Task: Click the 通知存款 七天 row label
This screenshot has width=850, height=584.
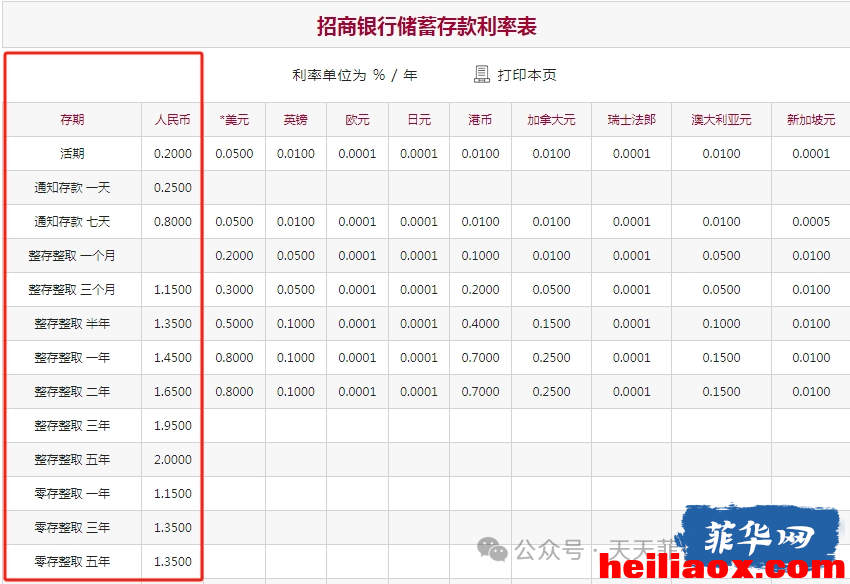Action: tap(72, 221)
